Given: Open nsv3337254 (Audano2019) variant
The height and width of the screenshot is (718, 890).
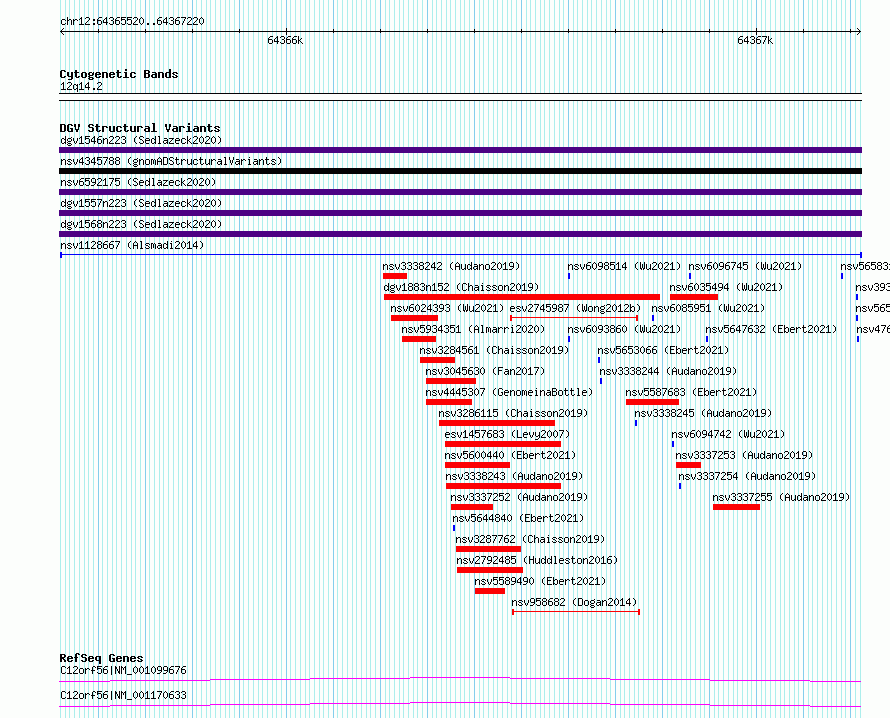Looking at the screenshot, I should pyautogui.click(x=747, y=476).
